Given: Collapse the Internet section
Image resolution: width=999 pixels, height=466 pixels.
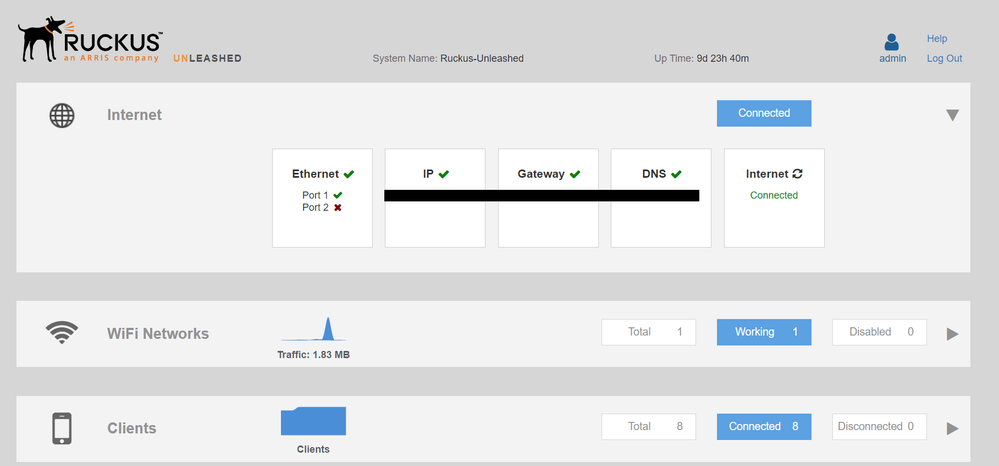Looking at the screenshot, I should point(952,115).
